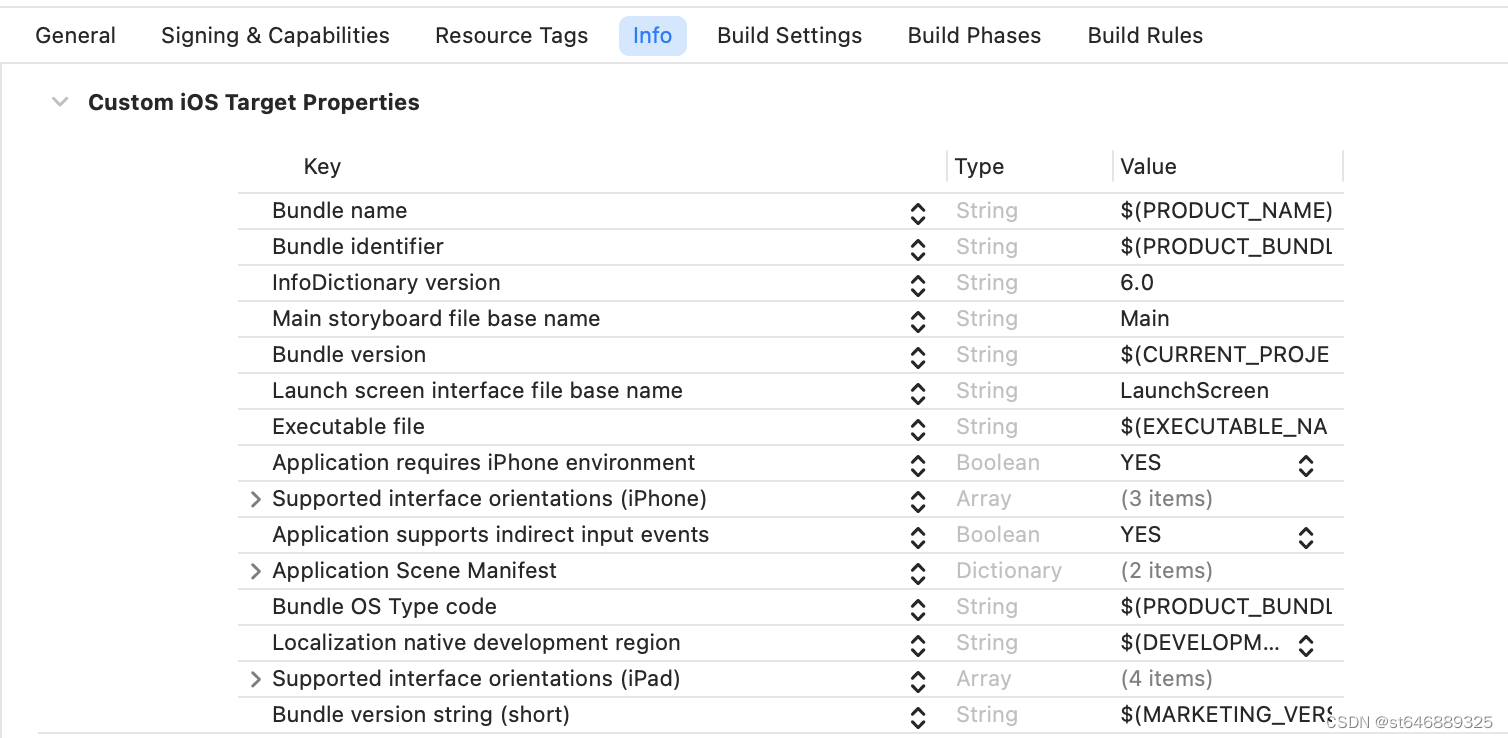
Task: Click Dictionary type of Application Scene Manifest
Action: [1009, 571]
